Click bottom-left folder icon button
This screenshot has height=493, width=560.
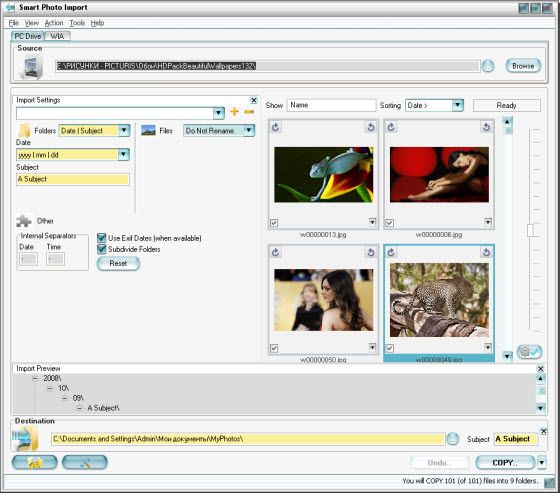[x=35, y=463]
